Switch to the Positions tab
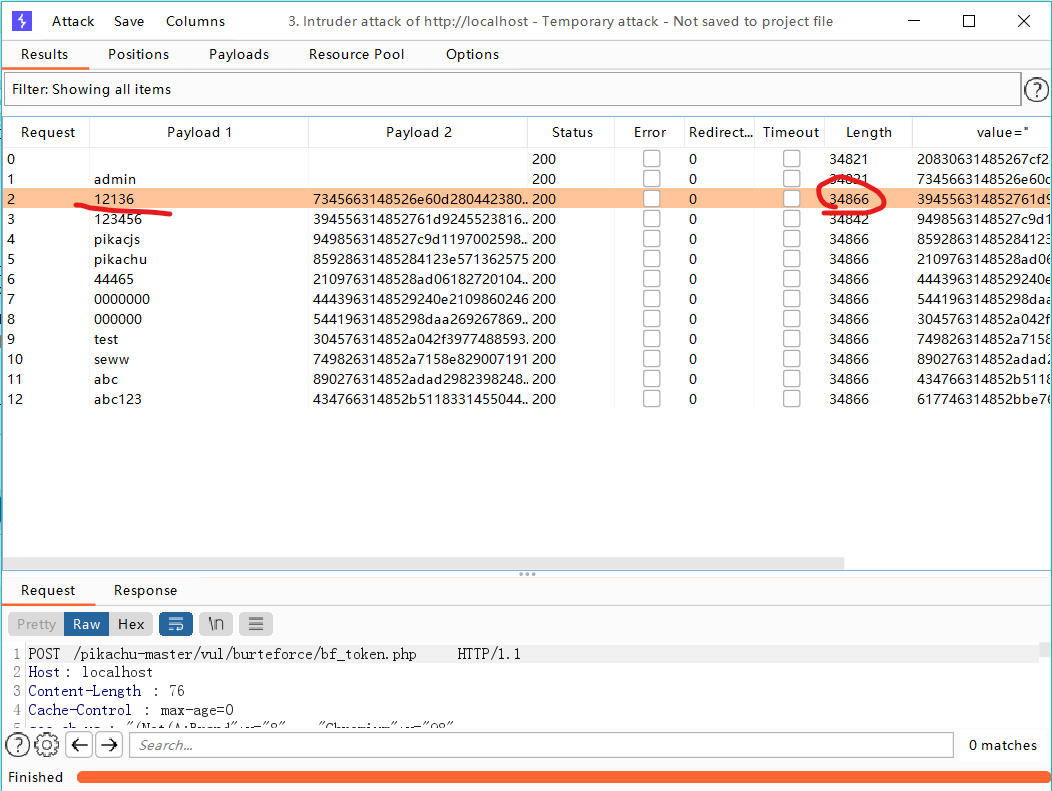The height and width of the screenshot is (791, 1052). tap(139, 54)
